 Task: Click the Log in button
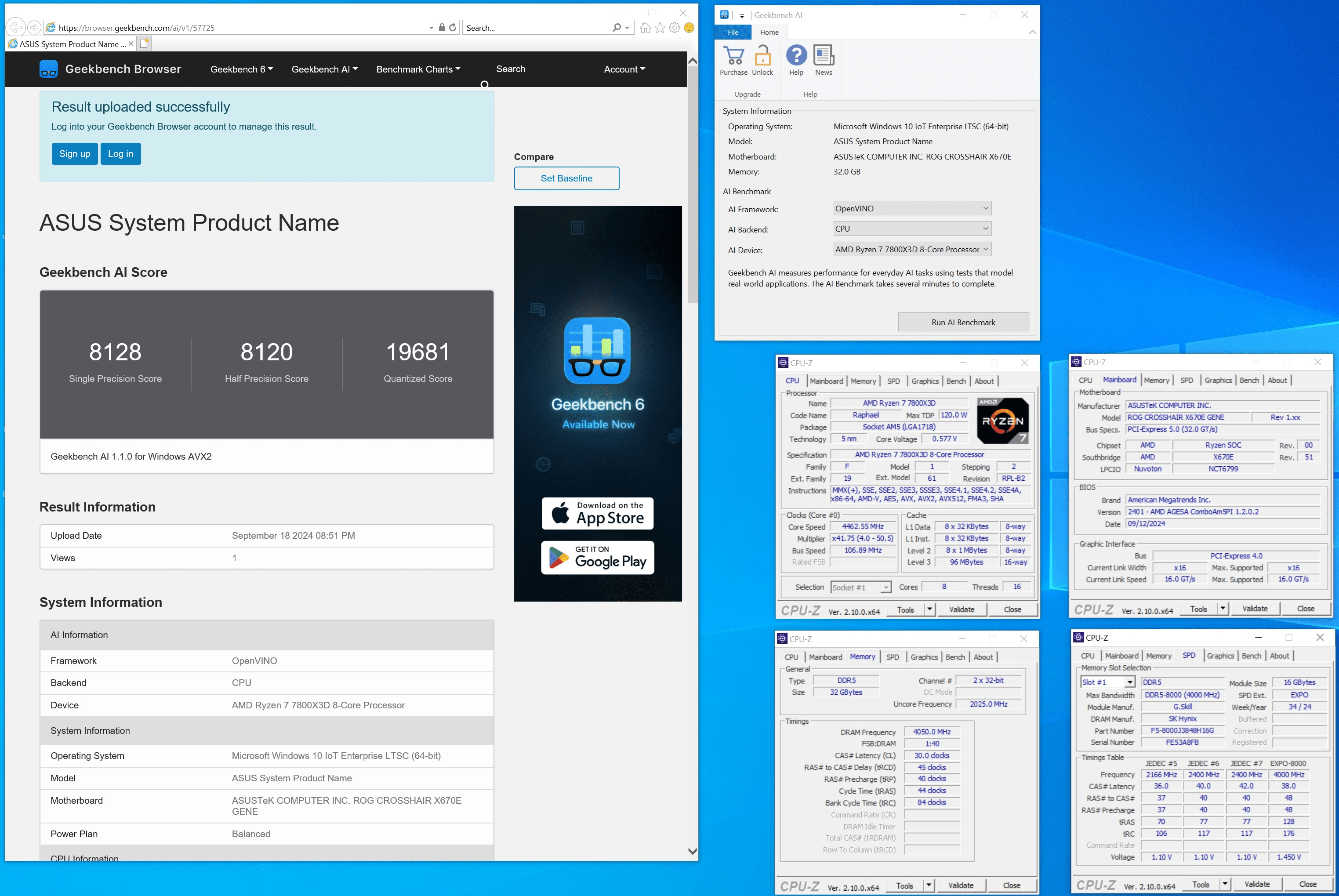(x=120, y=154)
